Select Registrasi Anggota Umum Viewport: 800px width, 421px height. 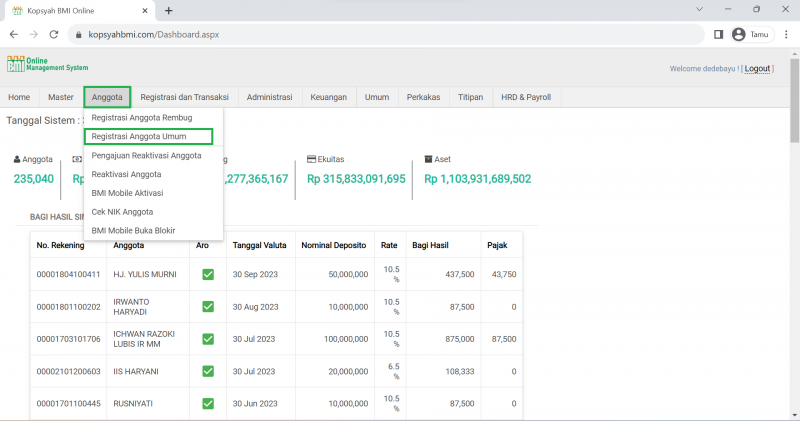coord(148,136)
